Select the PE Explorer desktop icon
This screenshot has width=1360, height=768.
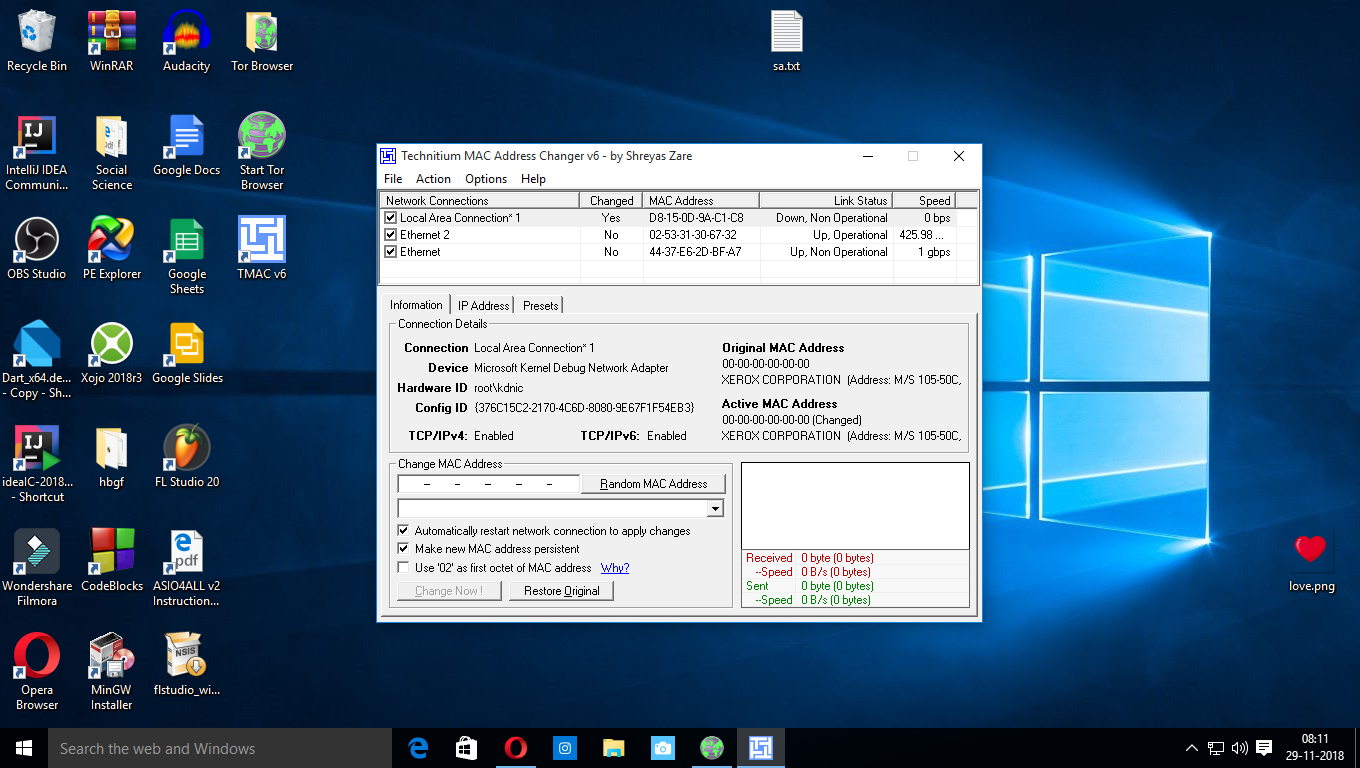click(x=112, y=249)
